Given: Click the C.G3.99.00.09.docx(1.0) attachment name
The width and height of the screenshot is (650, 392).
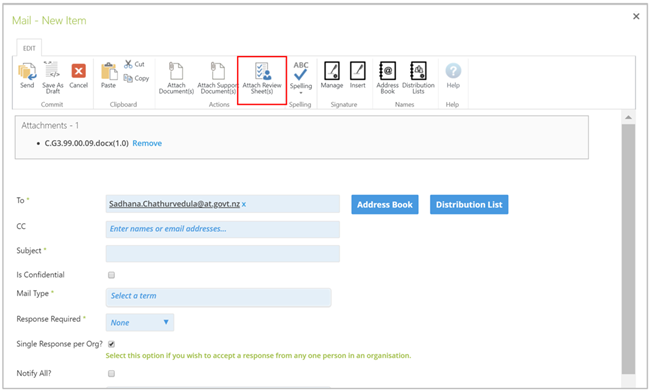Looking at the screenshot, I should pos(86,143).
